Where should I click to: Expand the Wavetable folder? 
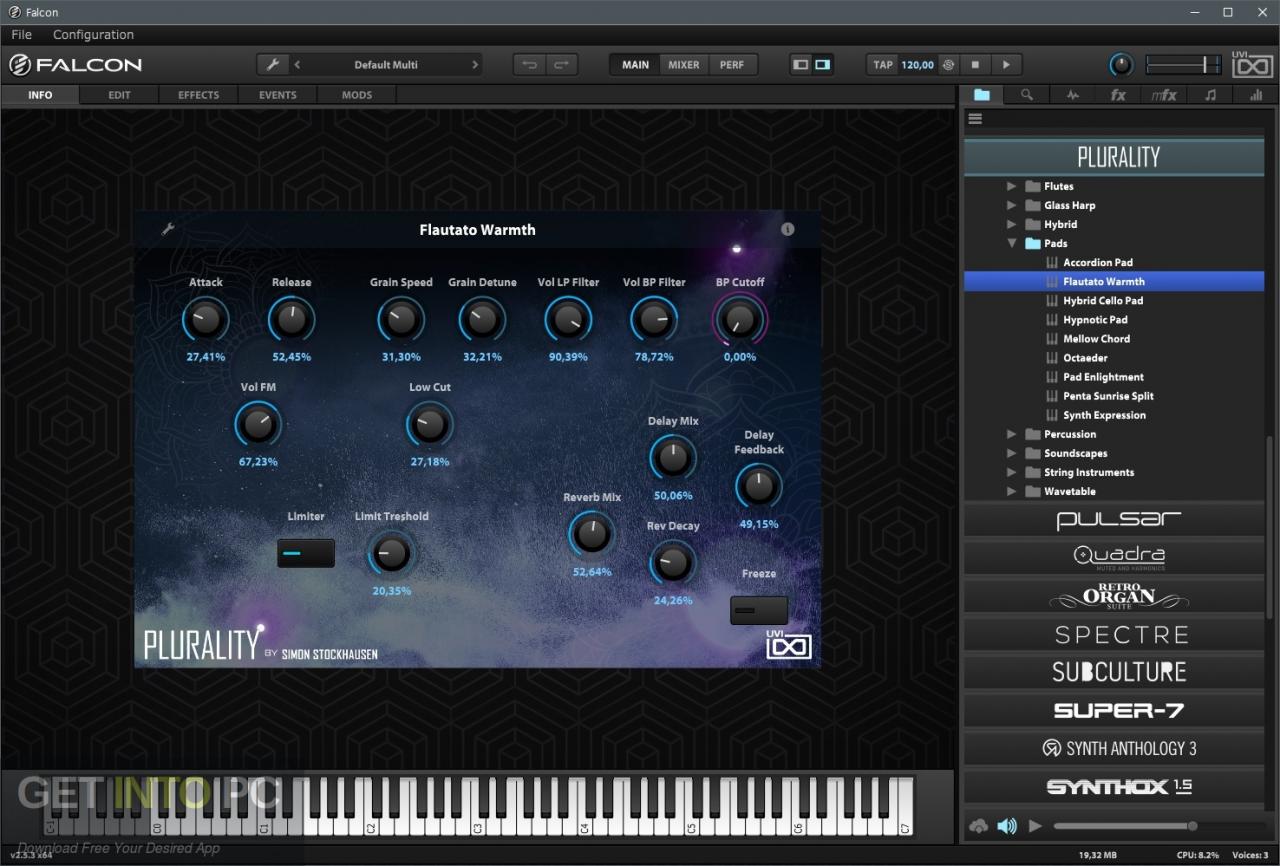[1011, 491]
